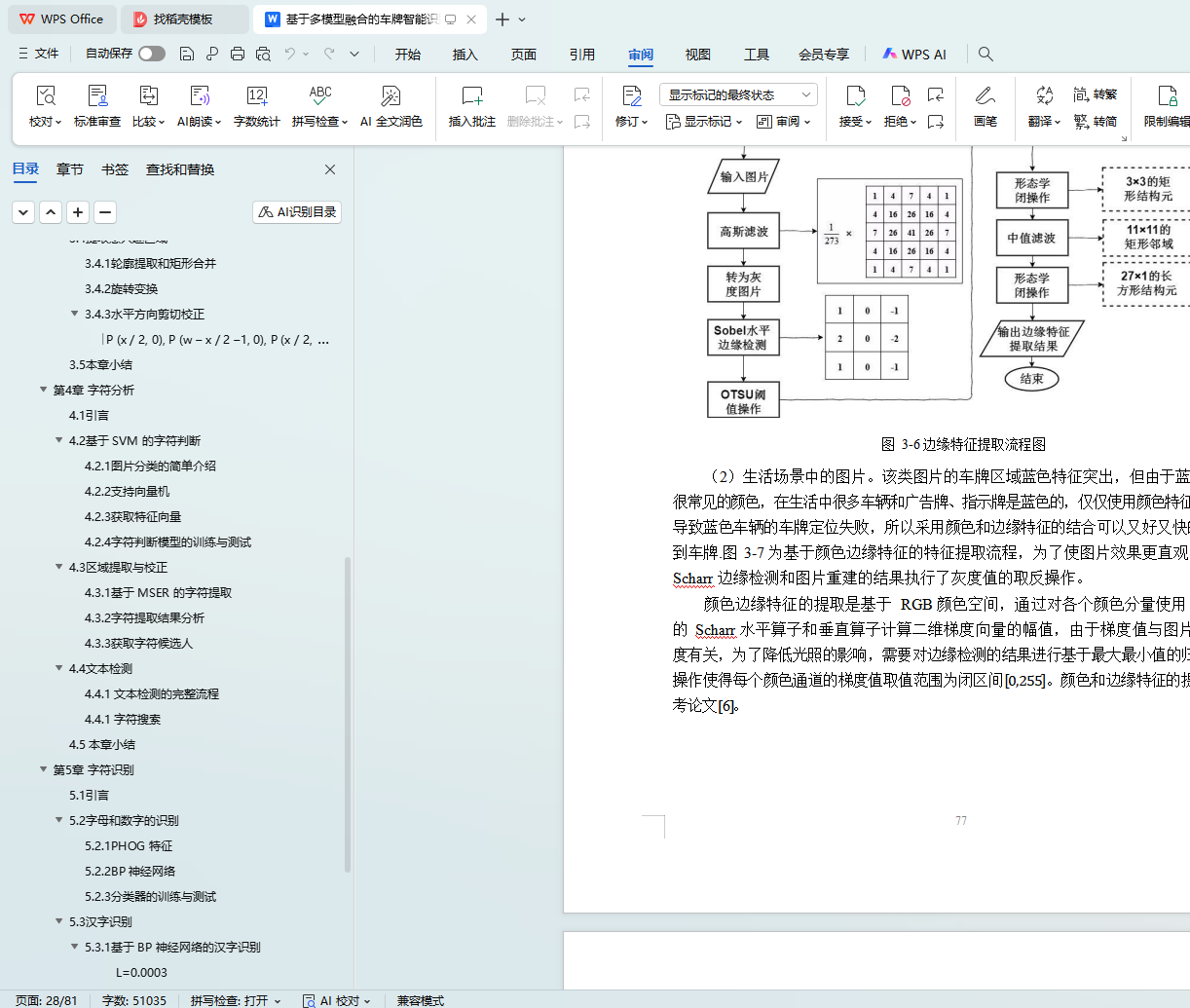Close the navigation side panel
The height and width of the screenshot is (1008, 1190).
coord(330,169)
